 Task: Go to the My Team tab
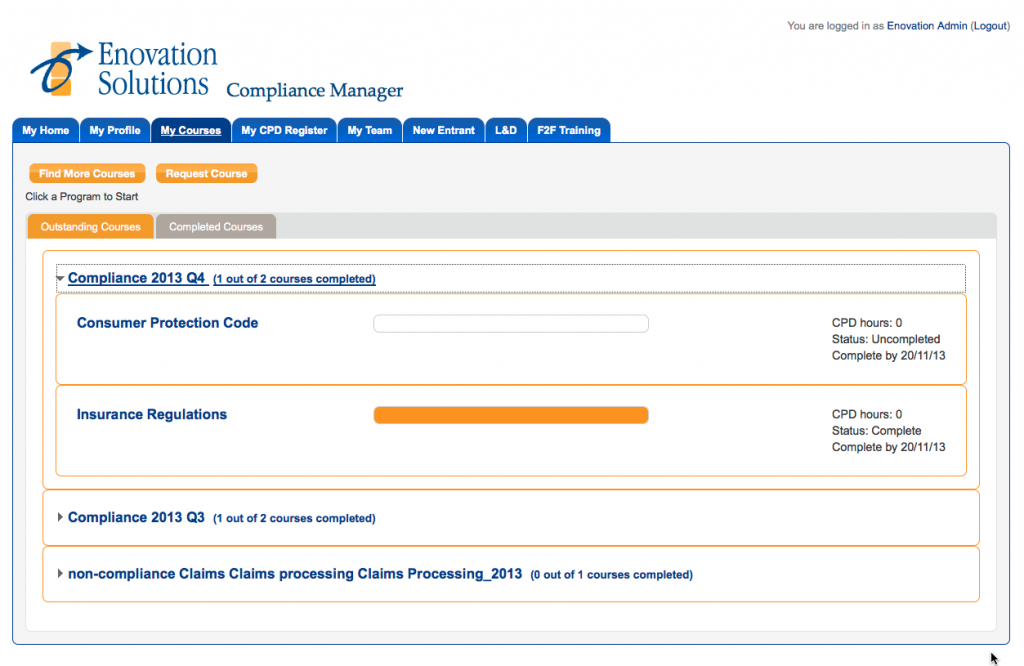click(370, 130)
